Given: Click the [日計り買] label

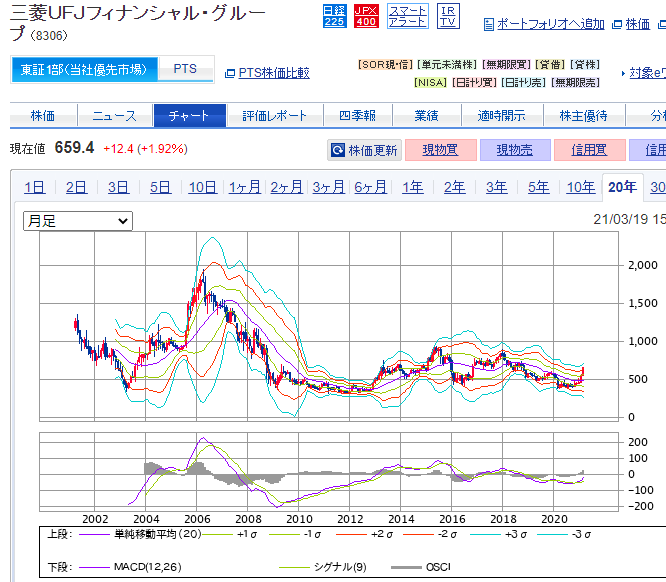Looking at the screenshot, I should 474,82.
